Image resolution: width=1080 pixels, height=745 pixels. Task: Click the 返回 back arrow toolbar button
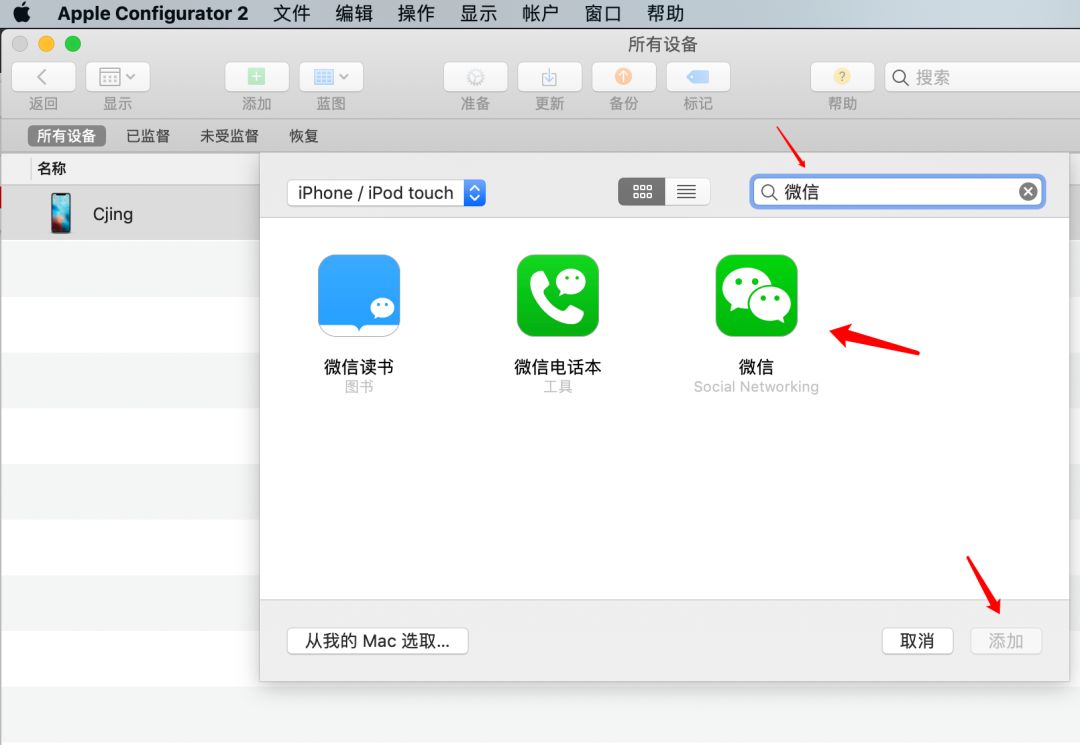43,76
